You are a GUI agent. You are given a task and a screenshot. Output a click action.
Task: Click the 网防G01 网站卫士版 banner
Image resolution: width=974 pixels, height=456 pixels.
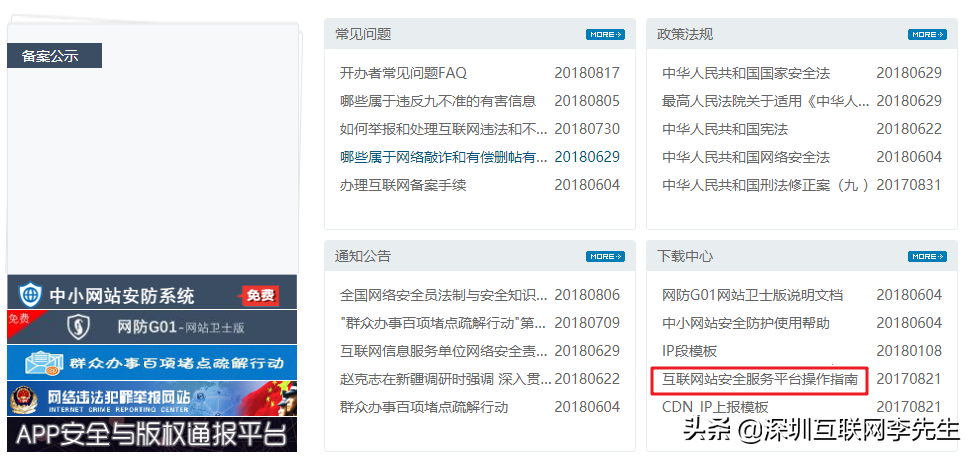point(152,327)
